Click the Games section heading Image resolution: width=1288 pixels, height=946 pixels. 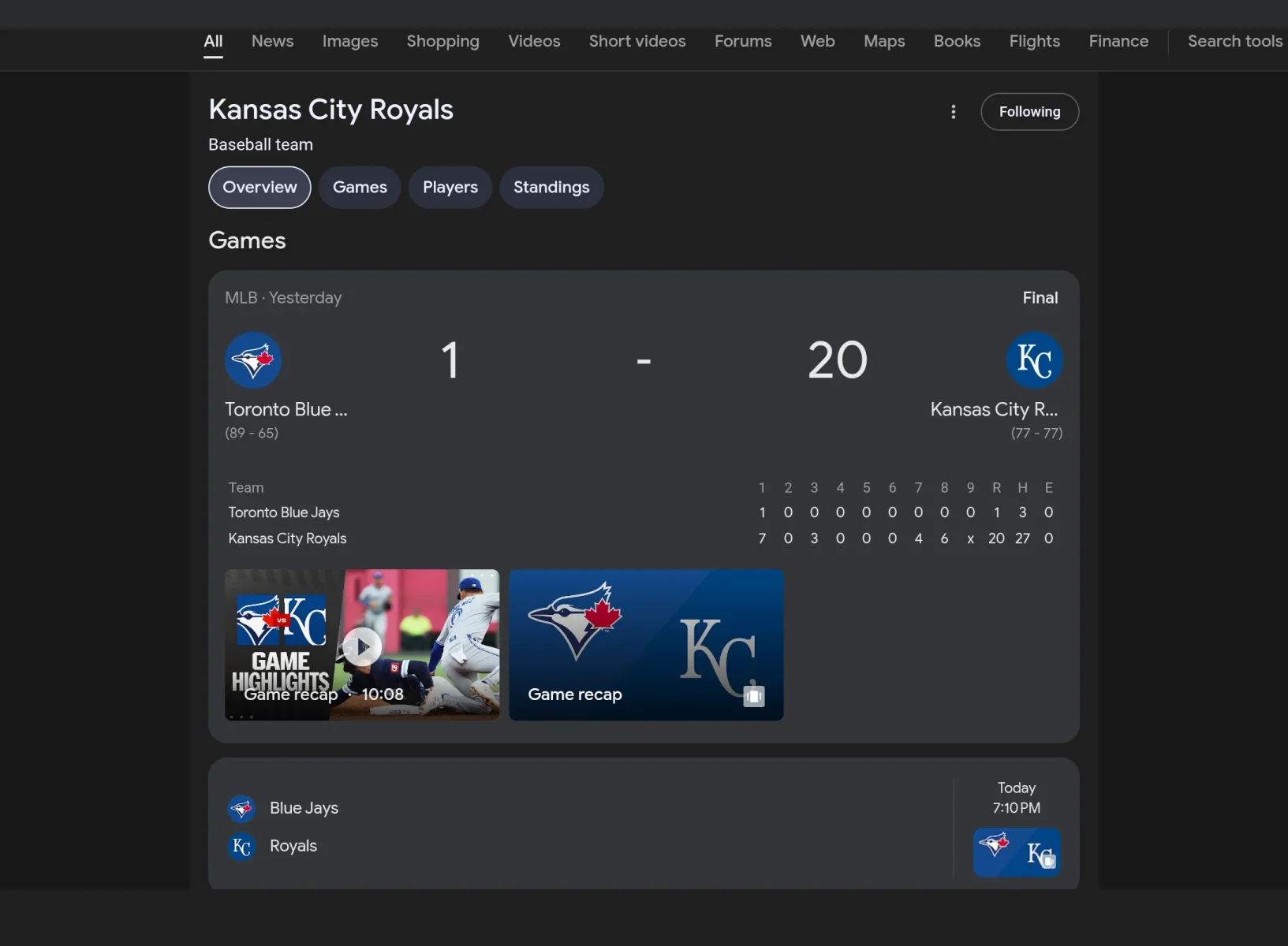coord(247,241)
